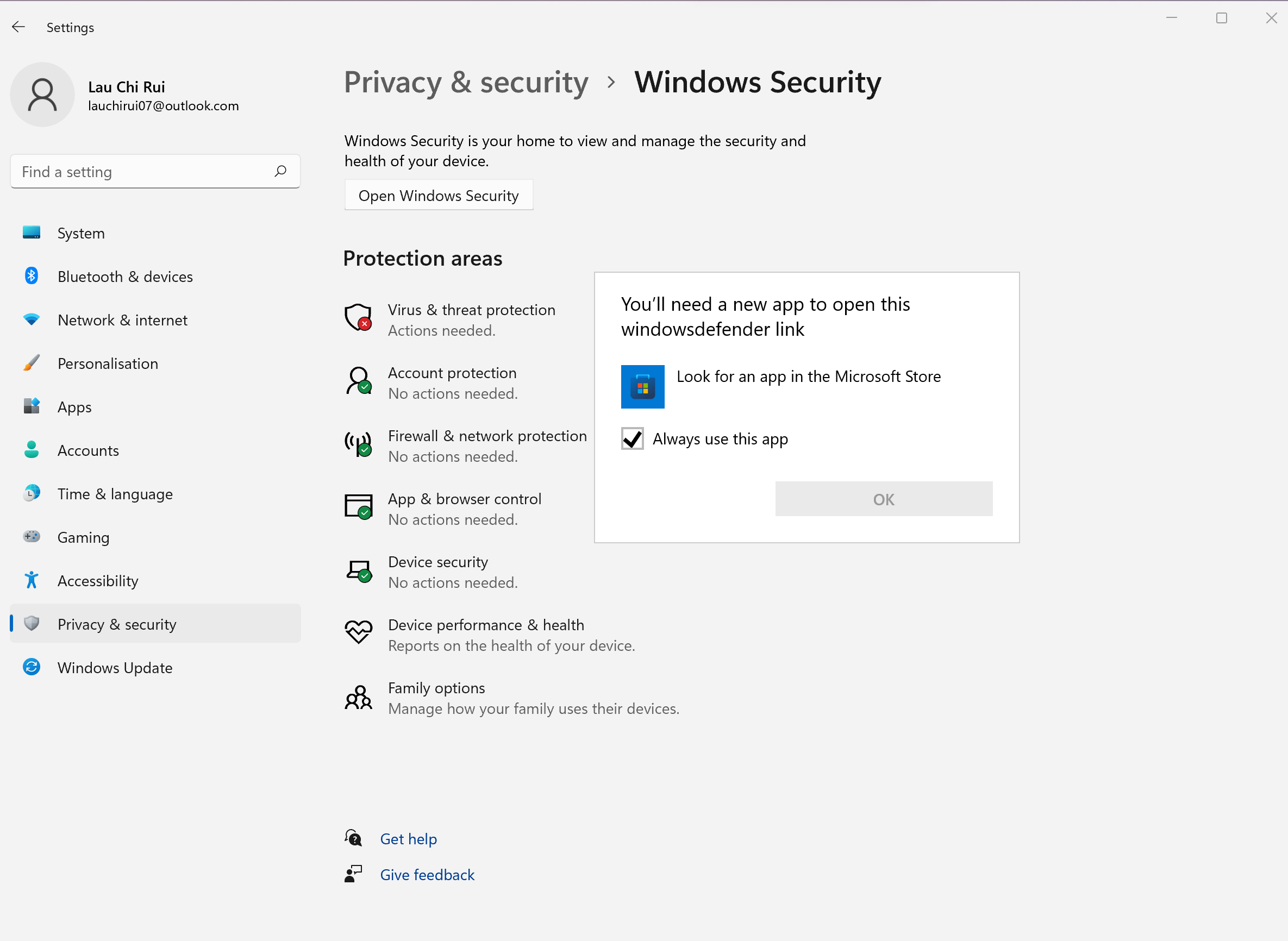
Task: Open the System settings category
Action: pyautogui.click(x=155, y=233)
